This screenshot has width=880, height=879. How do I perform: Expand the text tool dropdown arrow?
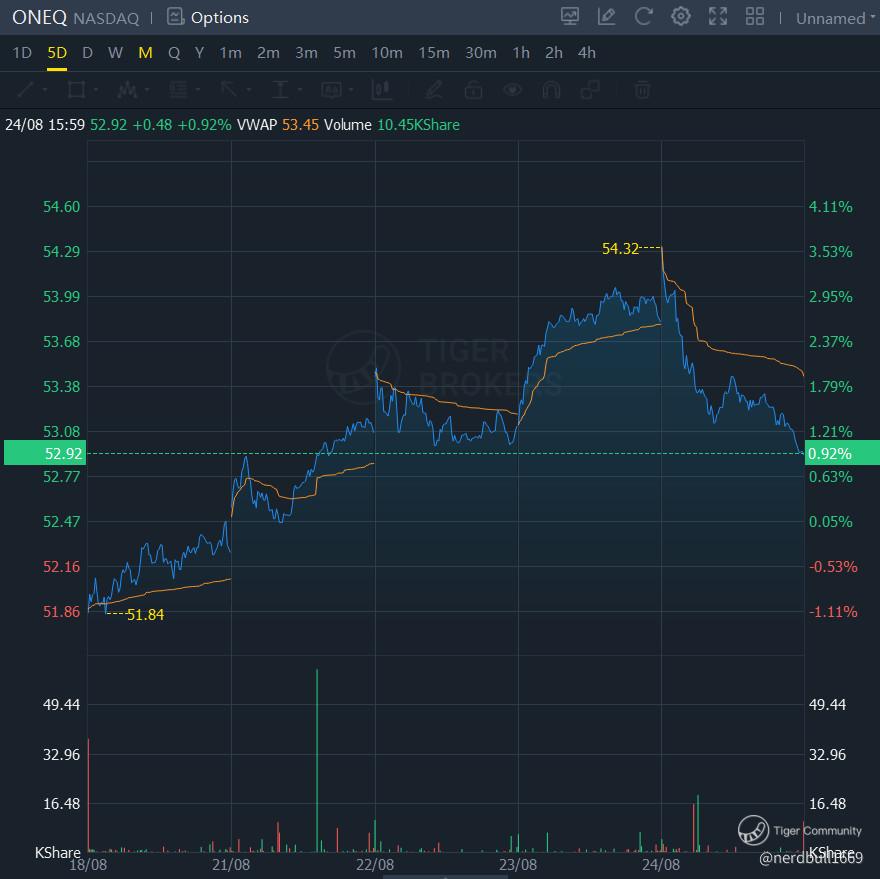click(x=351, y=90)
